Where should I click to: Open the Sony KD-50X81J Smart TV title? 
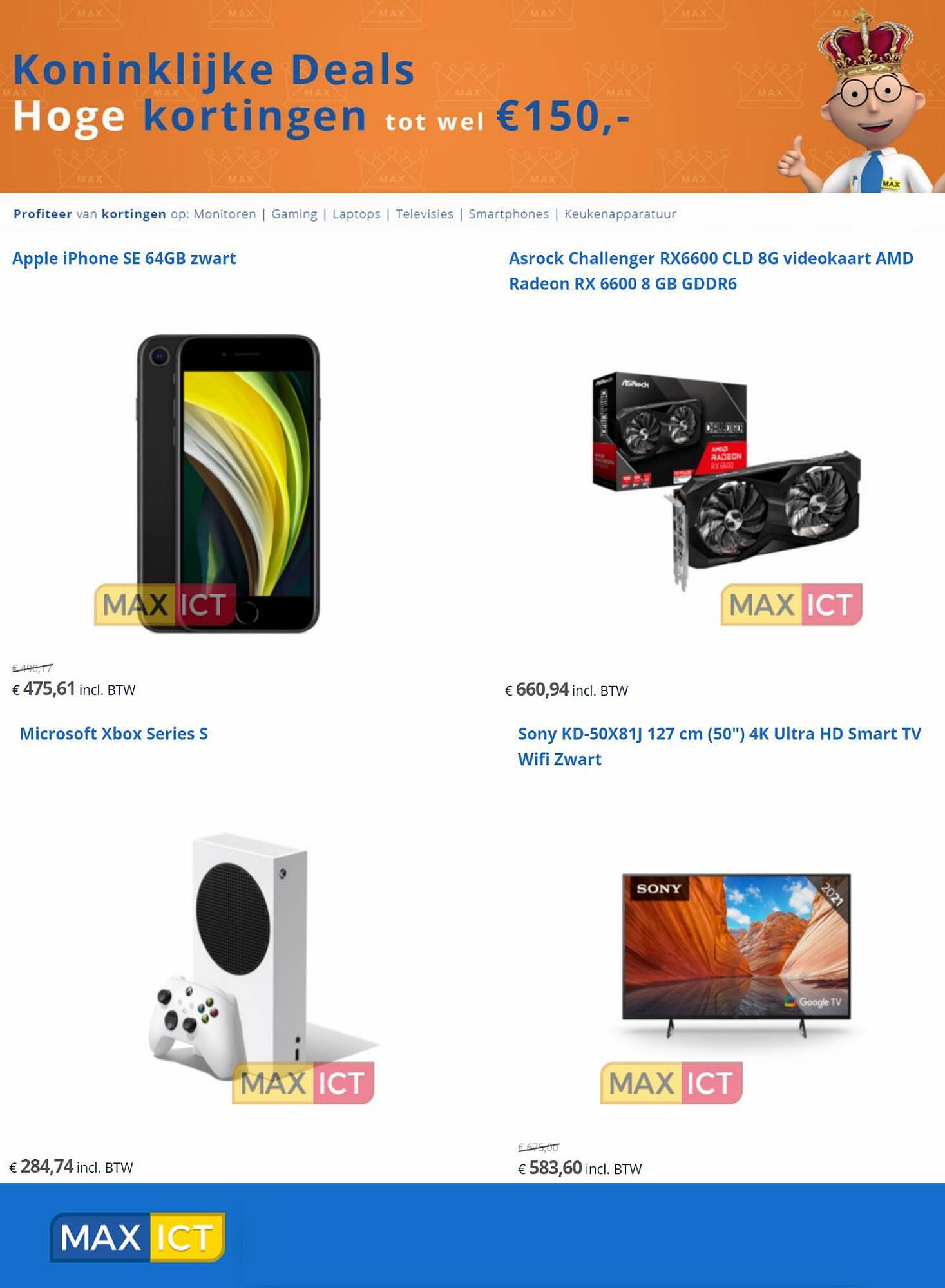720,746
